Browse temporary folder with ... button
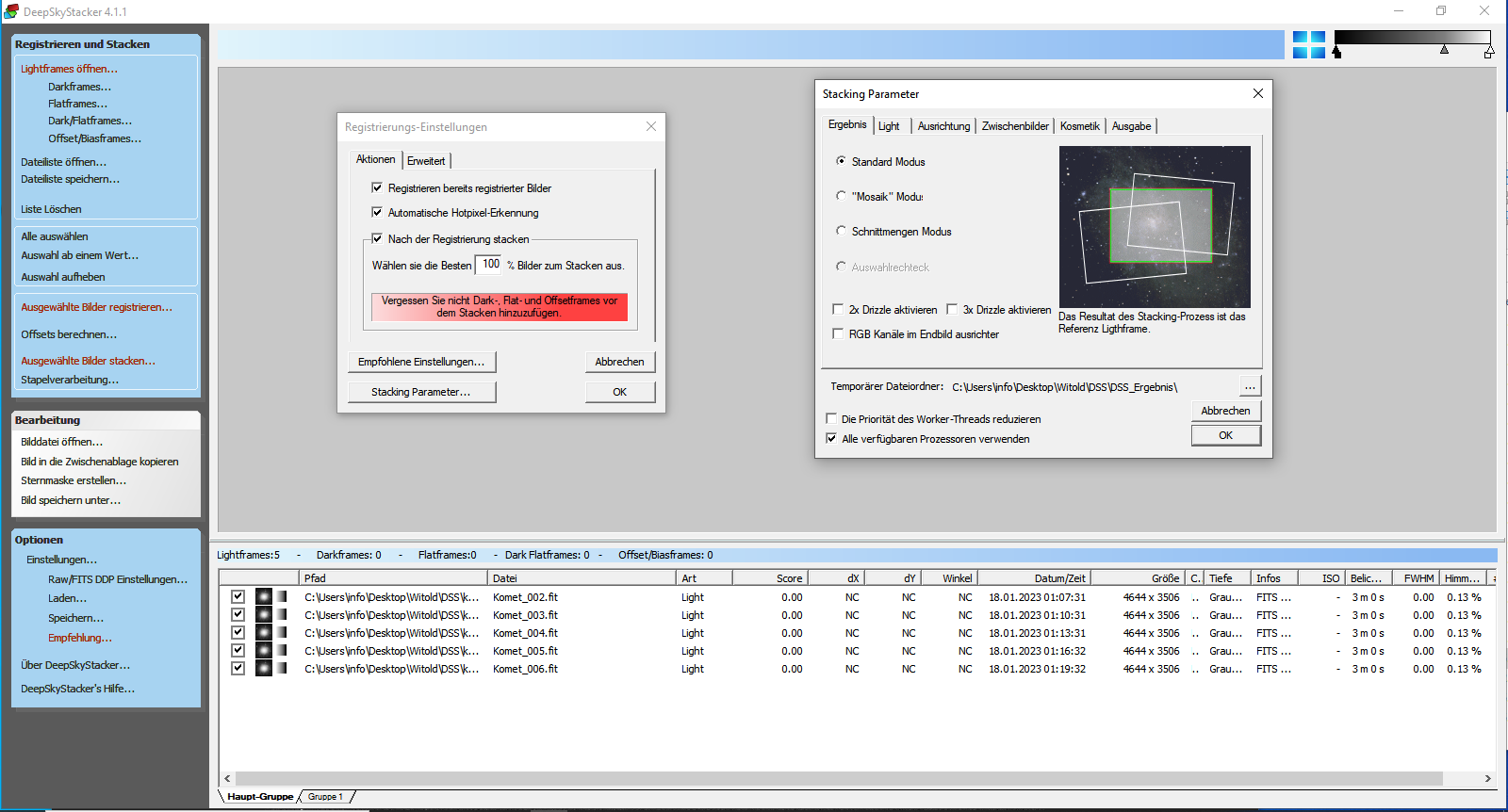The width and height of the screenshot is (1508, 812). (x=1249, y=386)
